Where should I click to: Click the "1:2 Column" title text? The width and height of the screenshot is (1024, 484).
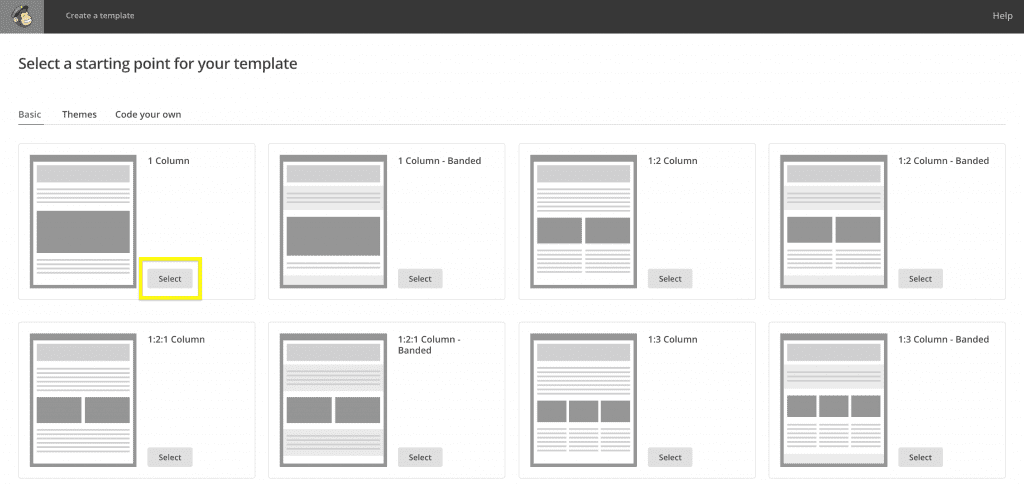[x=673, y=161]
